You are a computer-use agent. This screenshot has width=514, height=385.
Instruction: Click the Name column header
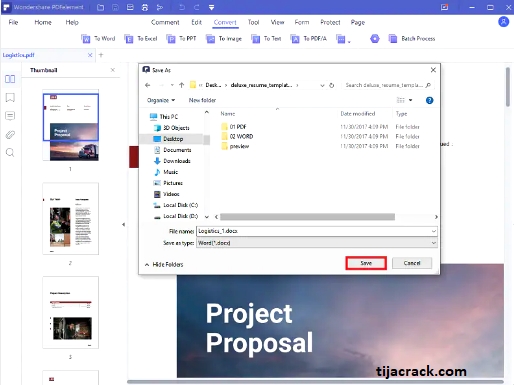(228, 114)
